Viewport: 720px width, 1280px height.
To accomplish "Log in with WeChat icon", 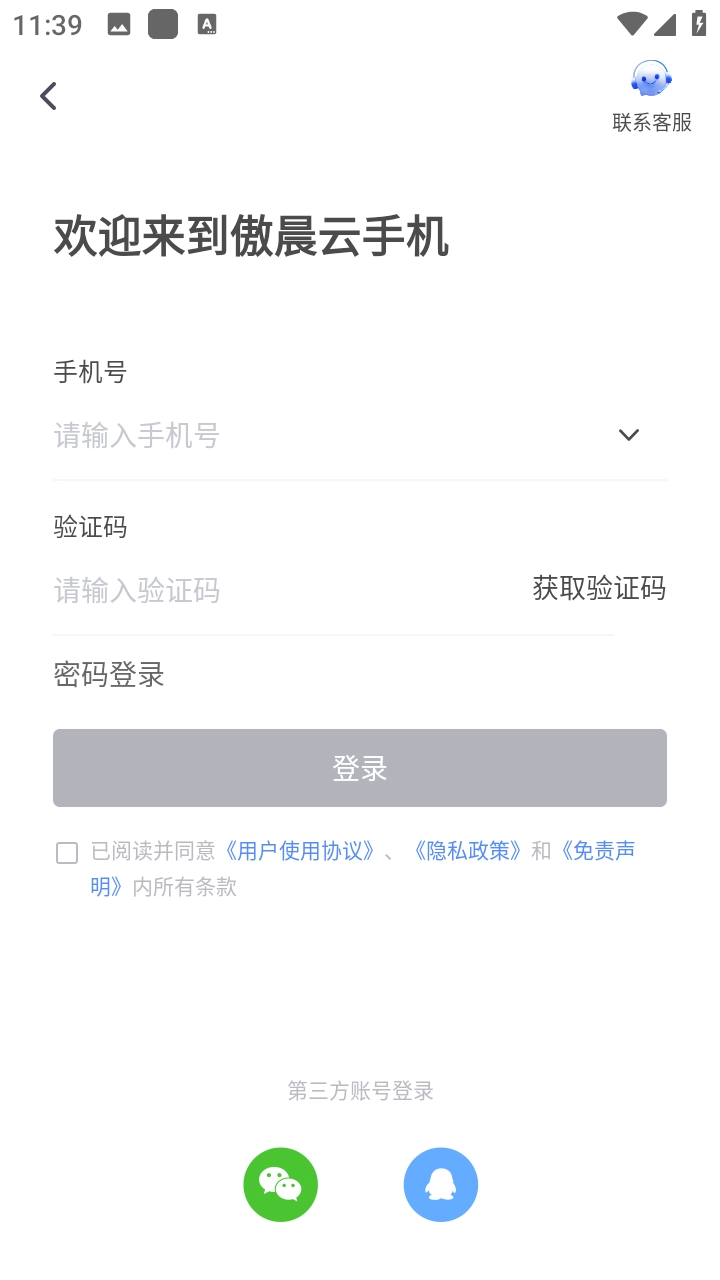I will [x=281, y=1185].
